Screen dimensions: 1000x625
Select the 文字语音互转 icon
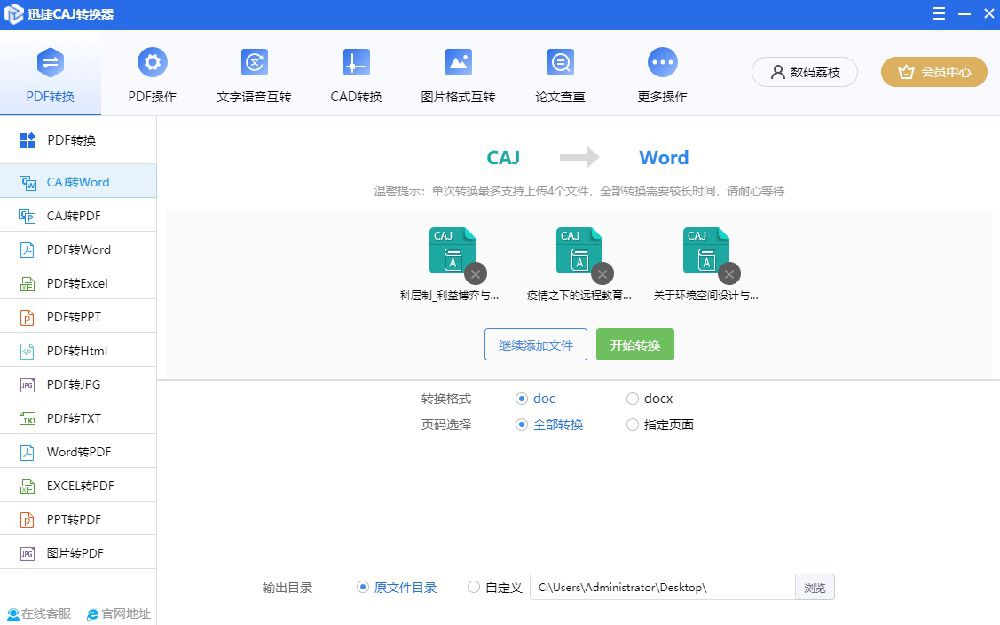coord(254,62)
